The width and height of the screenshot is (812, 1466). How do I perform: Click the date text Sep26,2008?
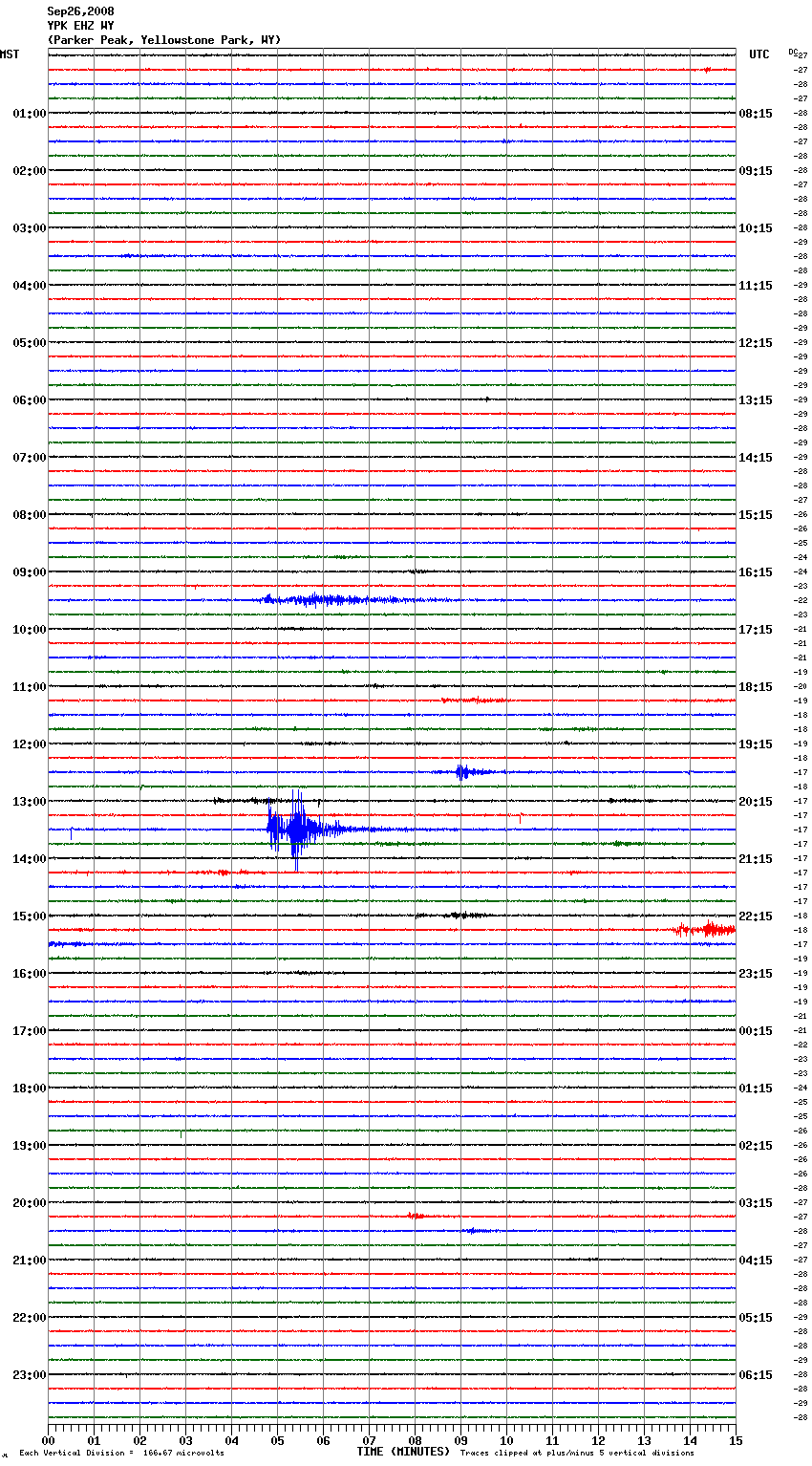pos(80,11)
